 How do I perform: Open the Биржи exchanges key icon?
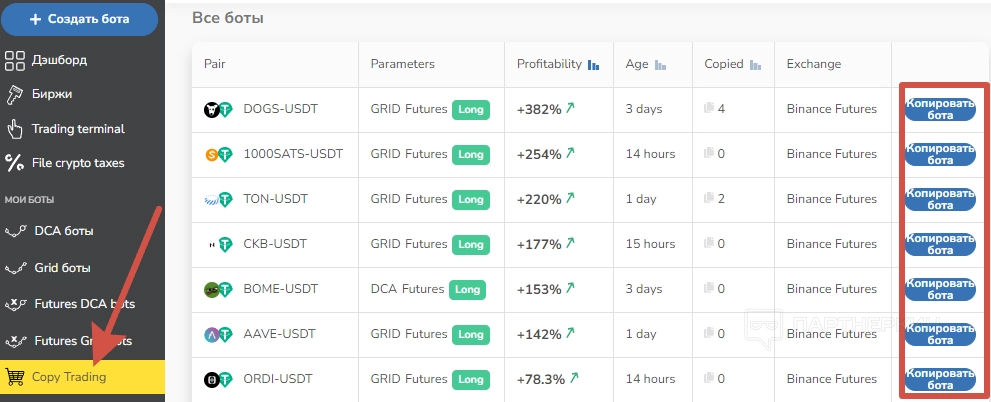click(x=15, y=95)
